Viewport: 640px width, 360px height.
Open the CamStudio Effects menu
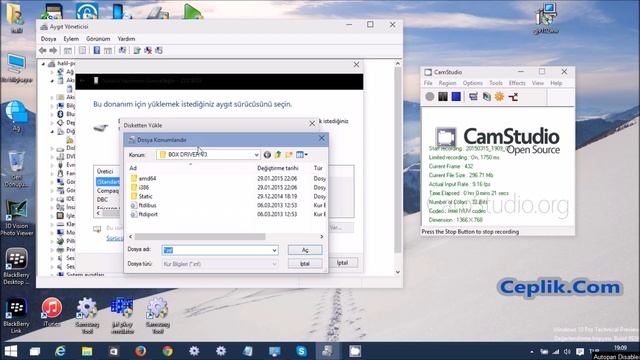517,83
